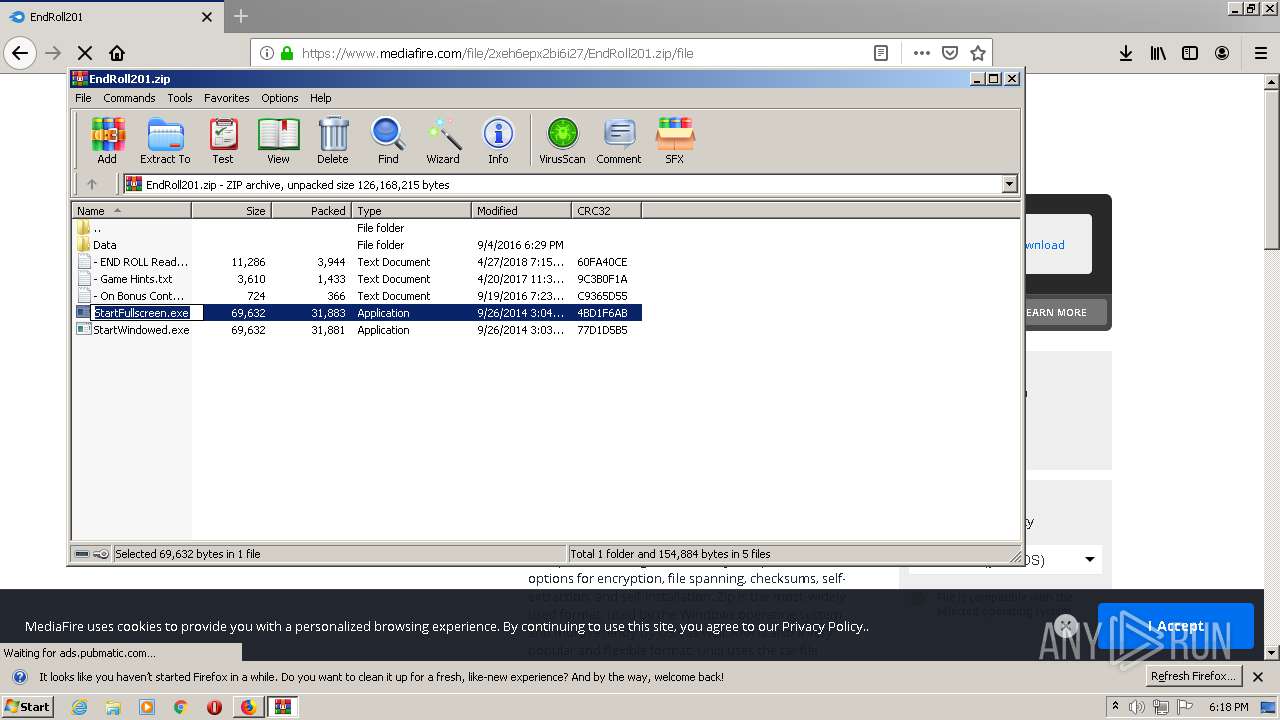Image resolution: width=1280 pixels, height=720 pixels.
Task: Open the Favorites menu
Action: click(227, 98)
